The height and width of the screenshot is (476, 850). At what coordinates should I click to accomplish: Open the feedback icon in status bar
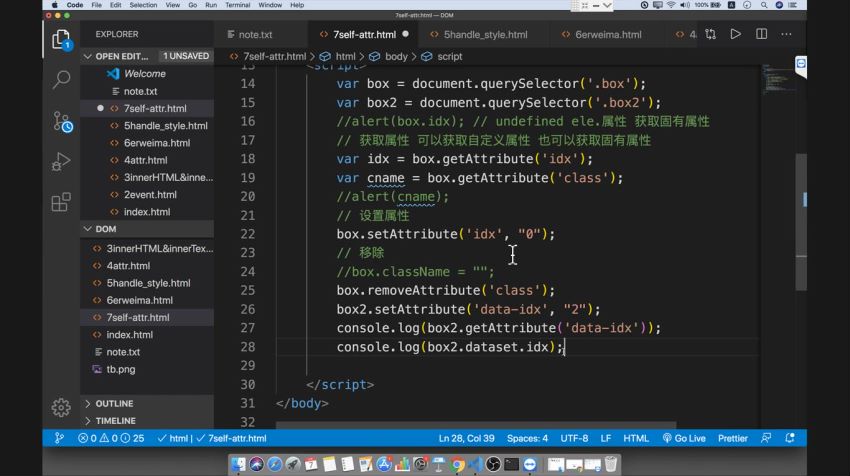766,438
